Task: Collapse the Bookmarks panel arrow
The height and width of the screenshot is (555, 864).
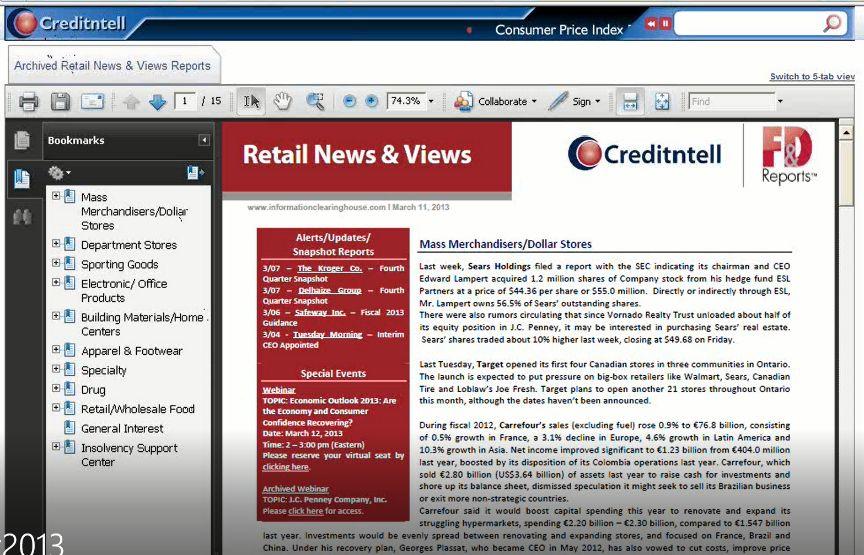Action: coord(204,140)
